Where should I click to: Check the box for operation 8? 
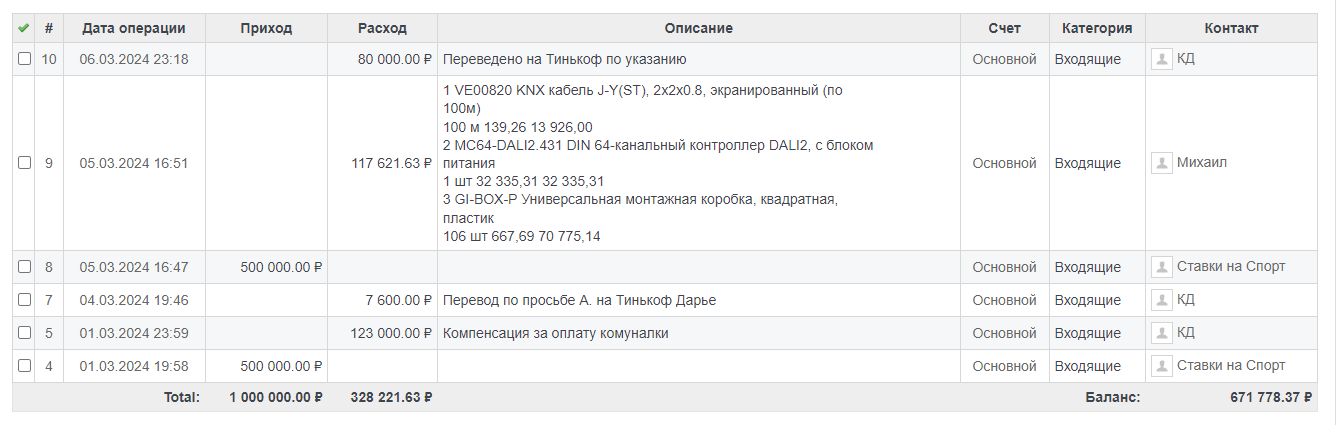pyautogui.click(x=24, y=267)
